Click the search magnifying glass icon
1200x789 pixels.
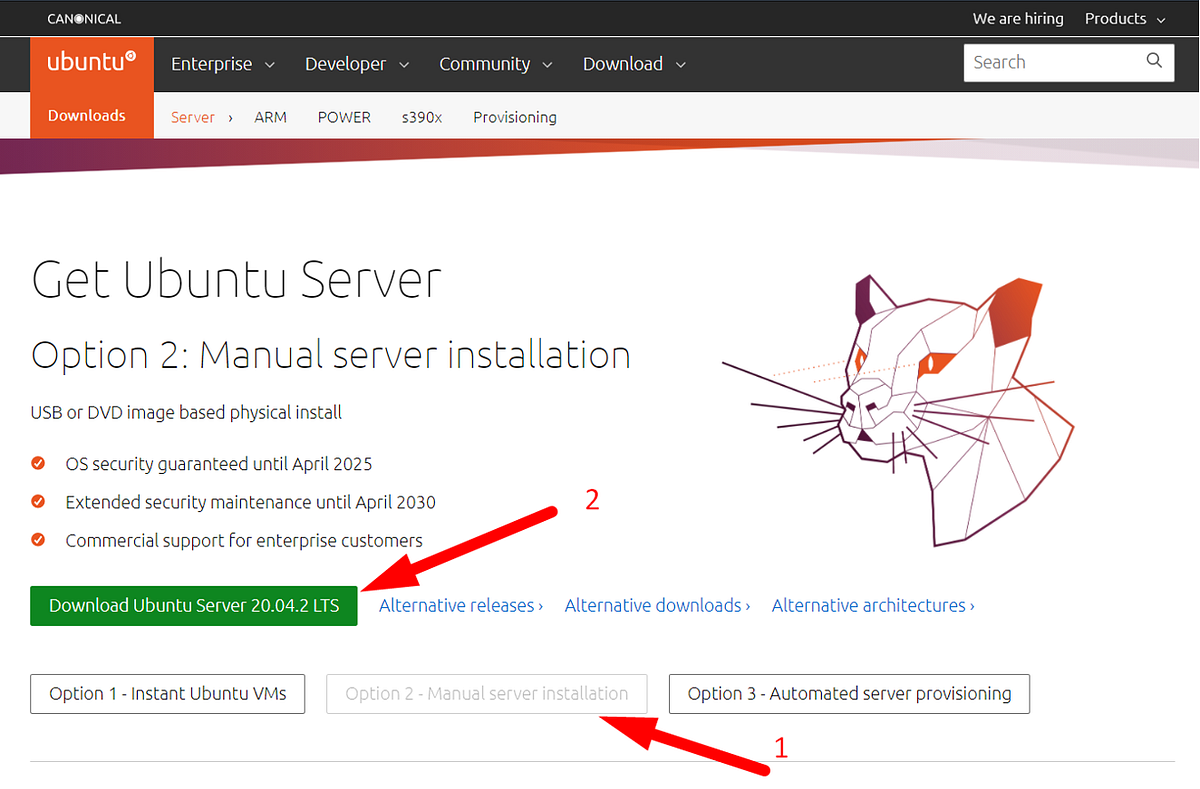[x=1153, y=61]
